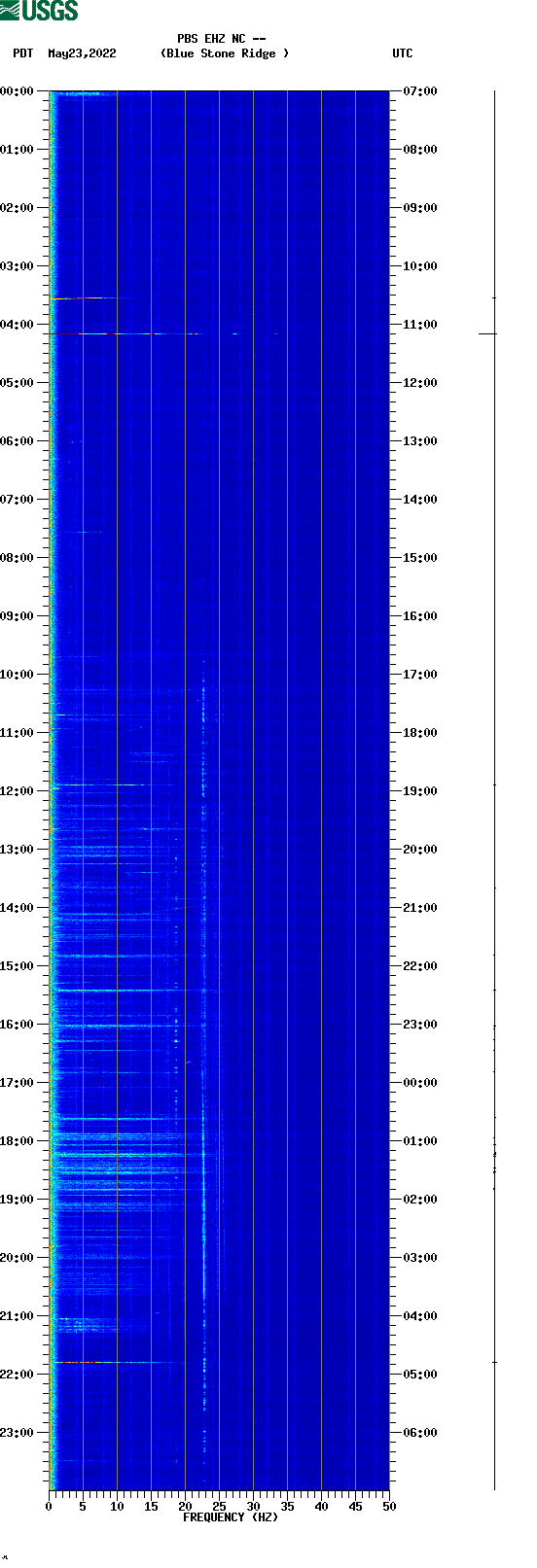Viewport: 537px width, 1568px height.
Task: Click the PDT time label '23:00'
Action: point(18,1433)
